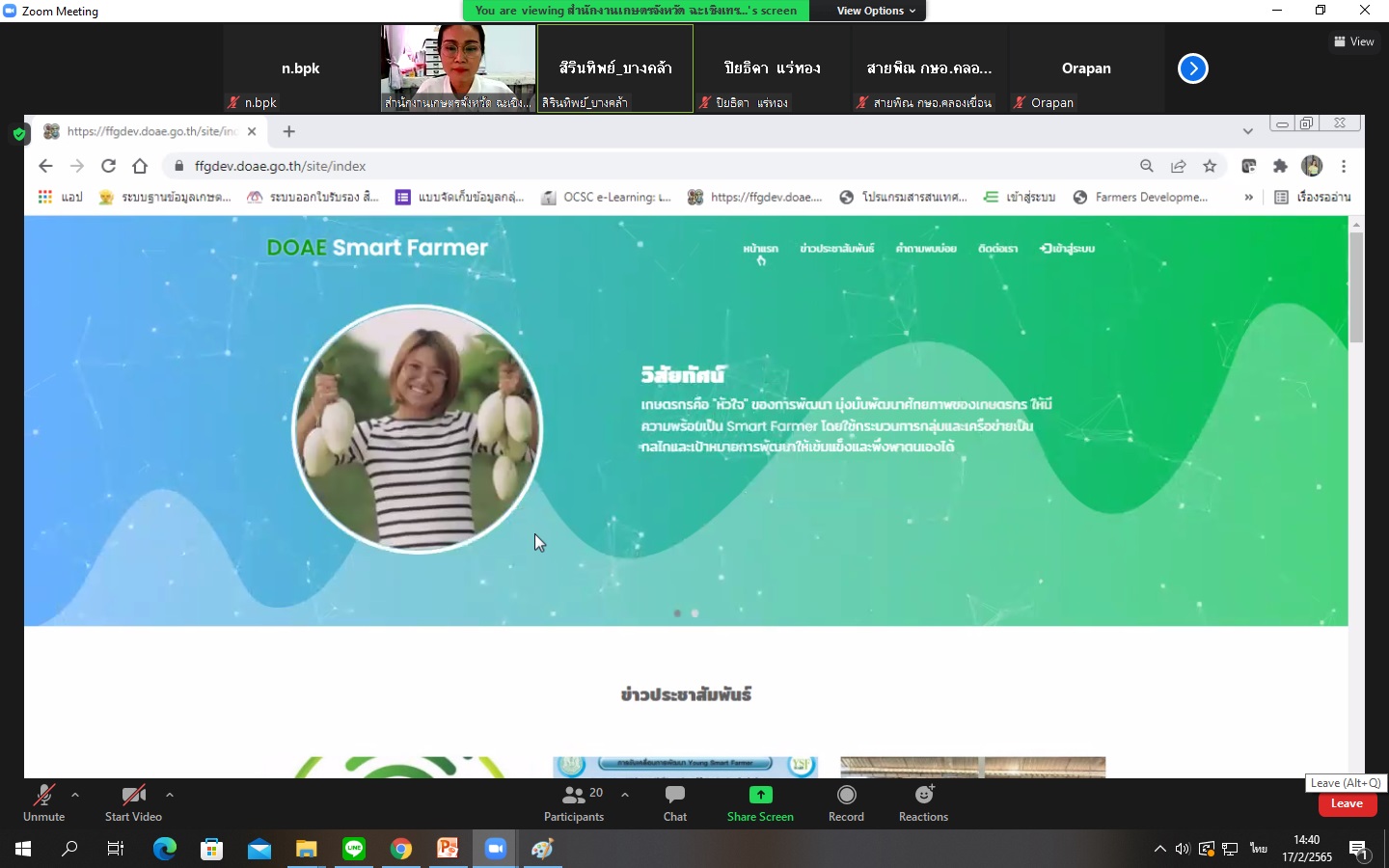Expand audio settings arrow beside Unmute
This screenshot has height=868, width=1389.
tap(75, 795)
